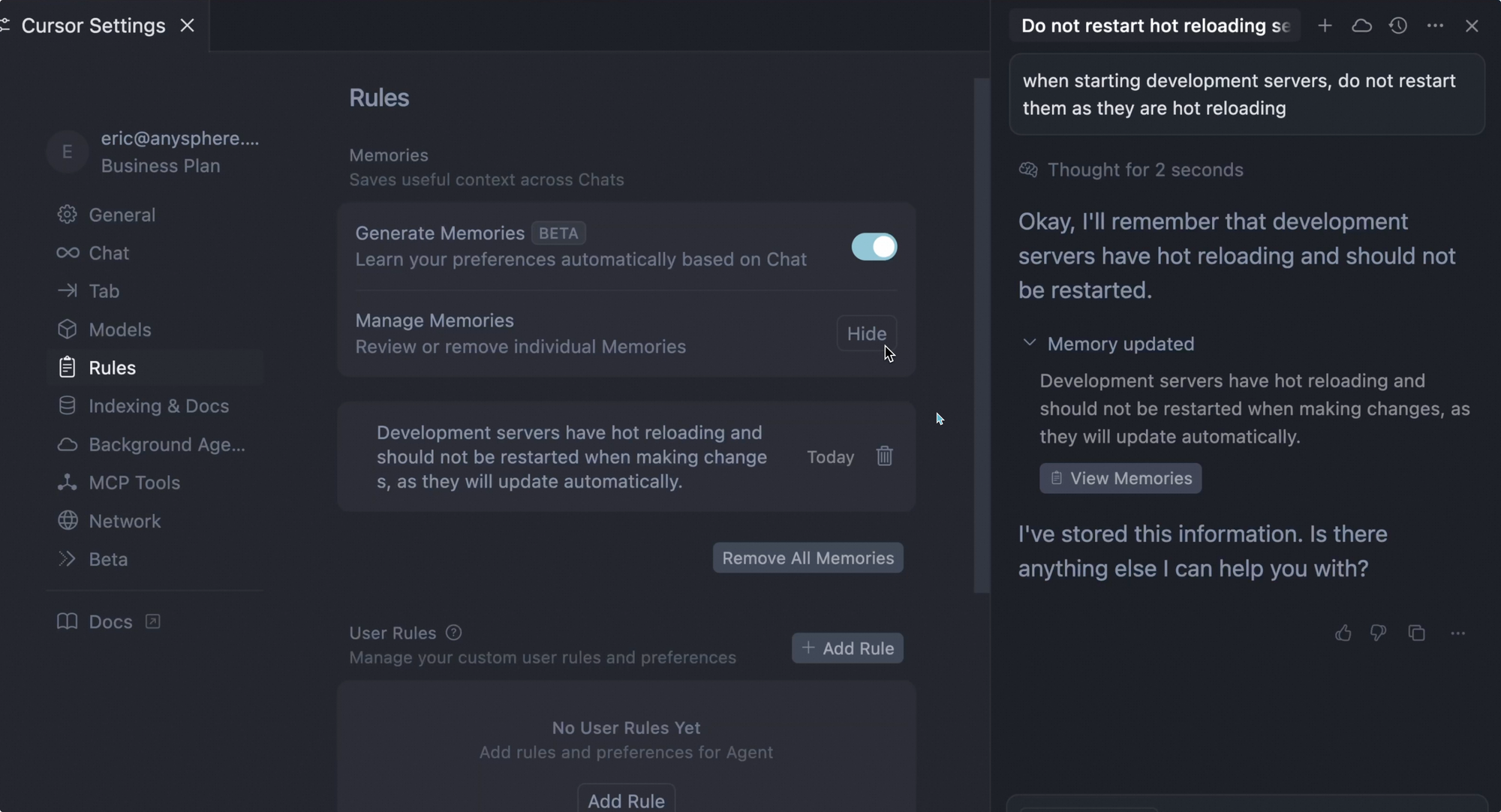The image size is (1501, 812).
Task: Collapse the Memory updated section
Action: click(x=1030, y=343)
